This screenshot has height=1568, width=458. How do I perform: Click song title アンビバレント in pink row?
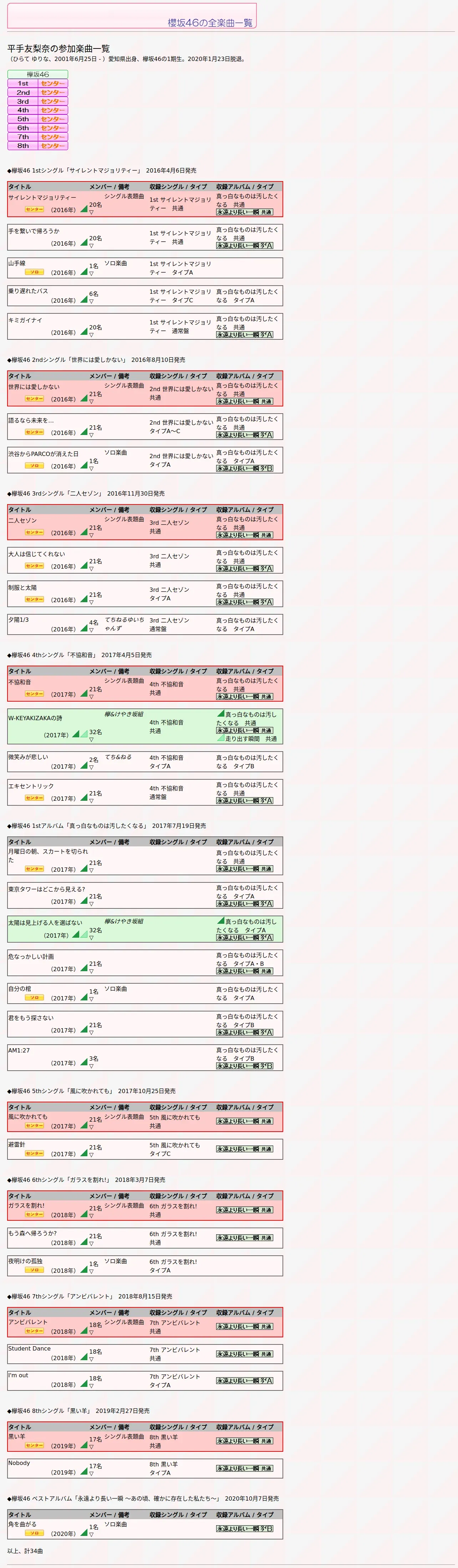click(27, 1322)
